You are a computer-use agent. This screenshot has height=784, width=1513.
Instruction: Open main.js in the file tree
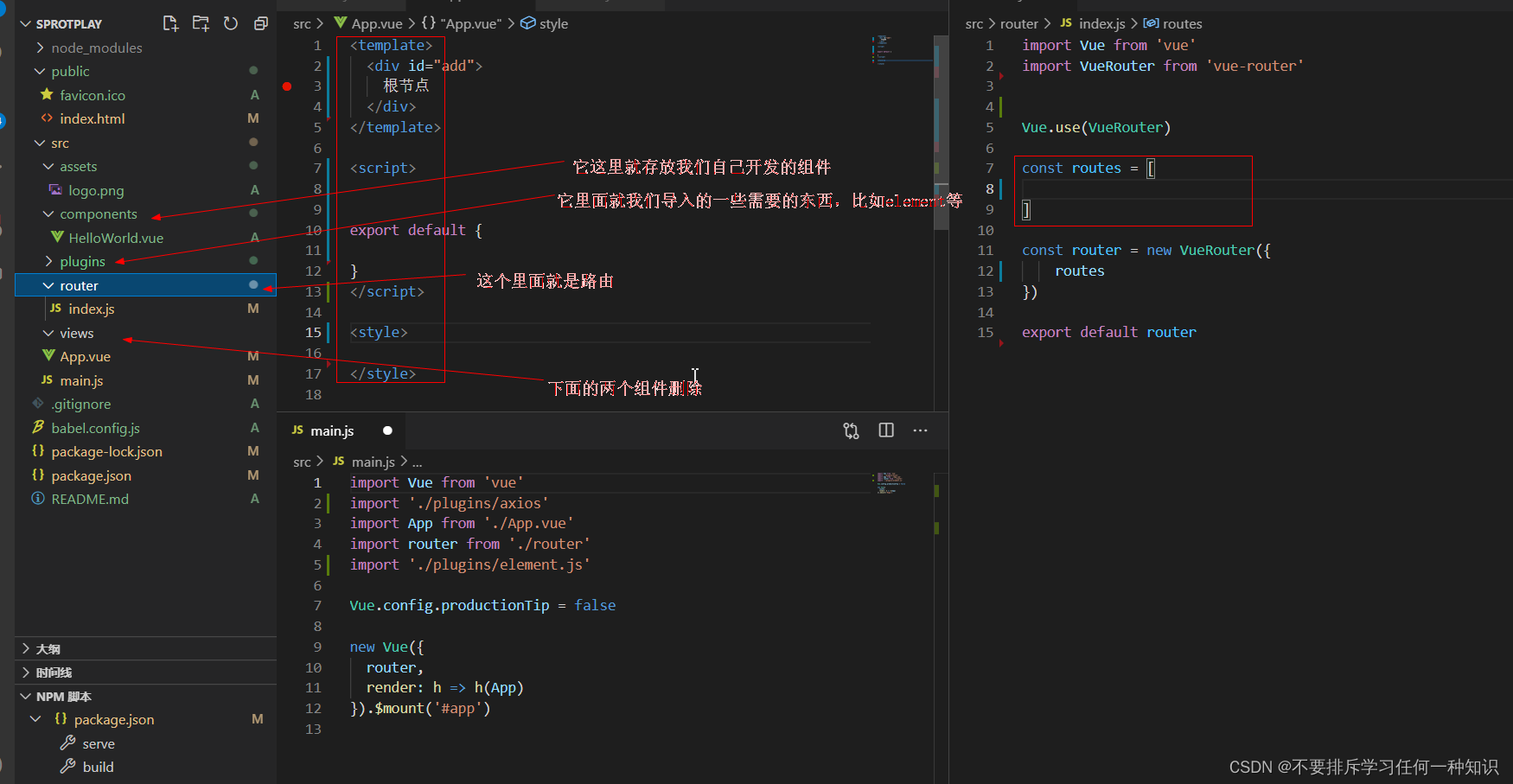click(81, 380)
